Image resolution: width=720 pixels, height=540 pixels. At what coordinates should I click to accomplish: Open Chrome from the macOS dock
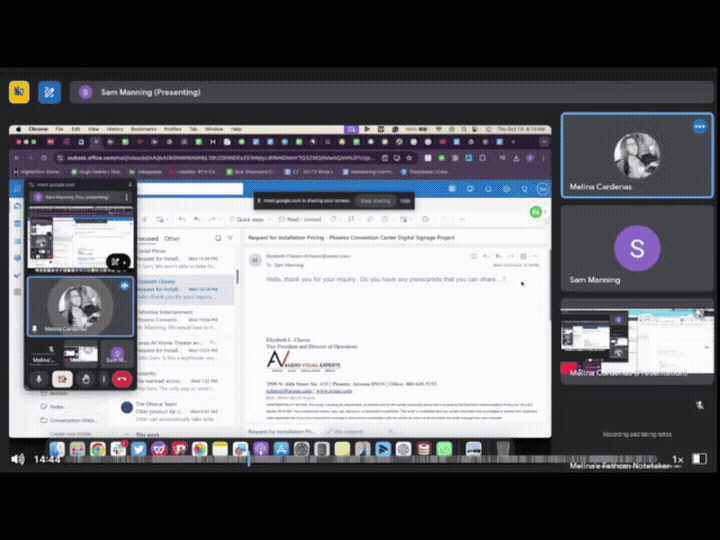(x=97, y=449)
